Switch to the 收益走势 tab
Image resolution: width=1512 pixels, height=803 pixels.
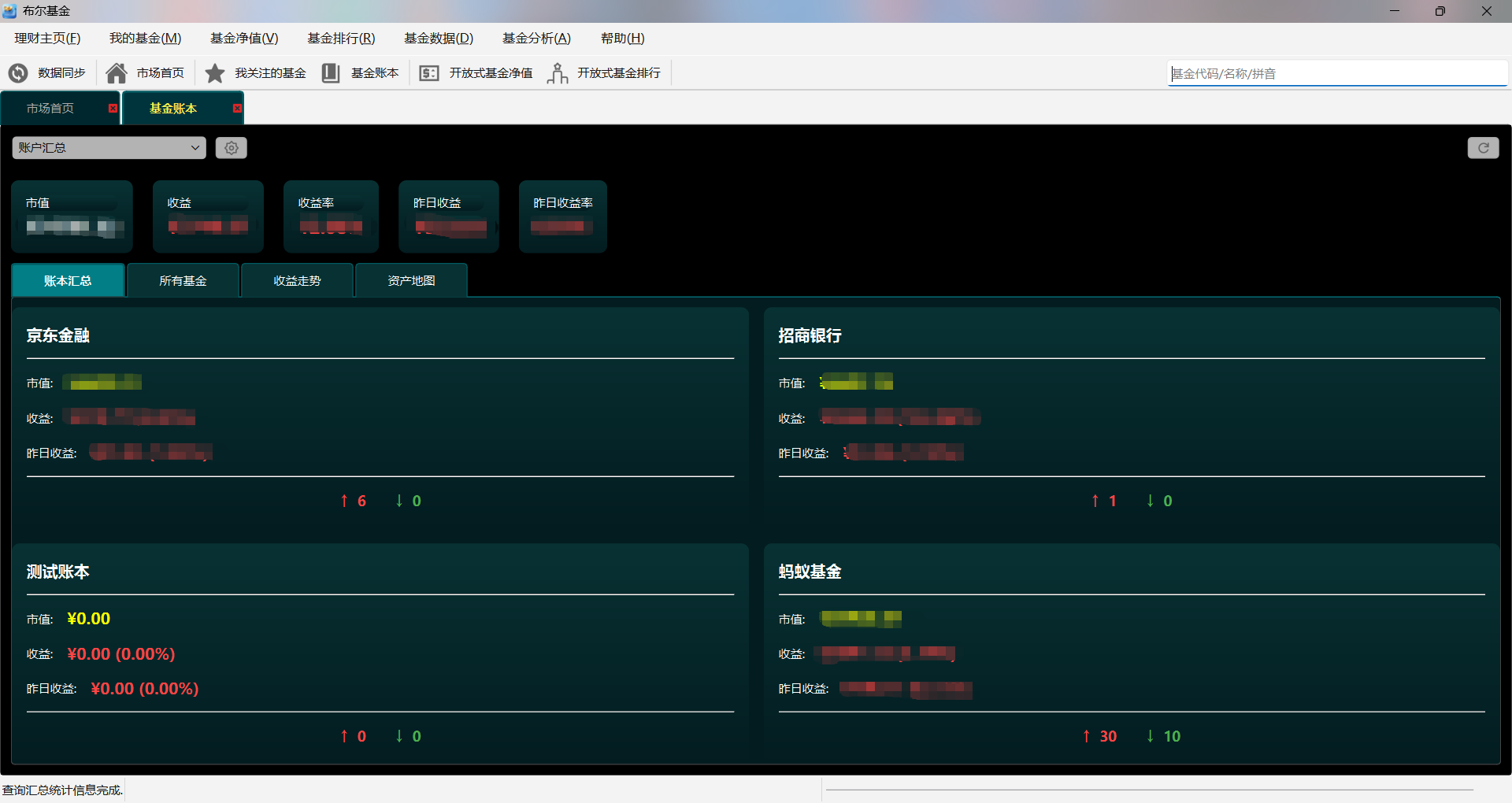point(297,280)
